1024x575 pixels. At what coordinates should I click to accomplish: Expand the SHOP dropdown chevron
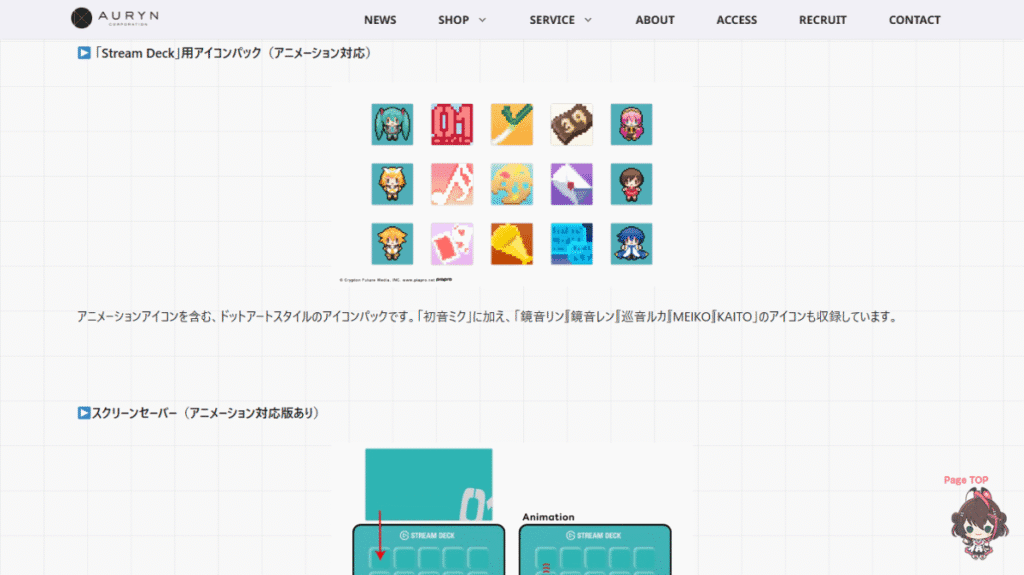click(x=483, y=20)
